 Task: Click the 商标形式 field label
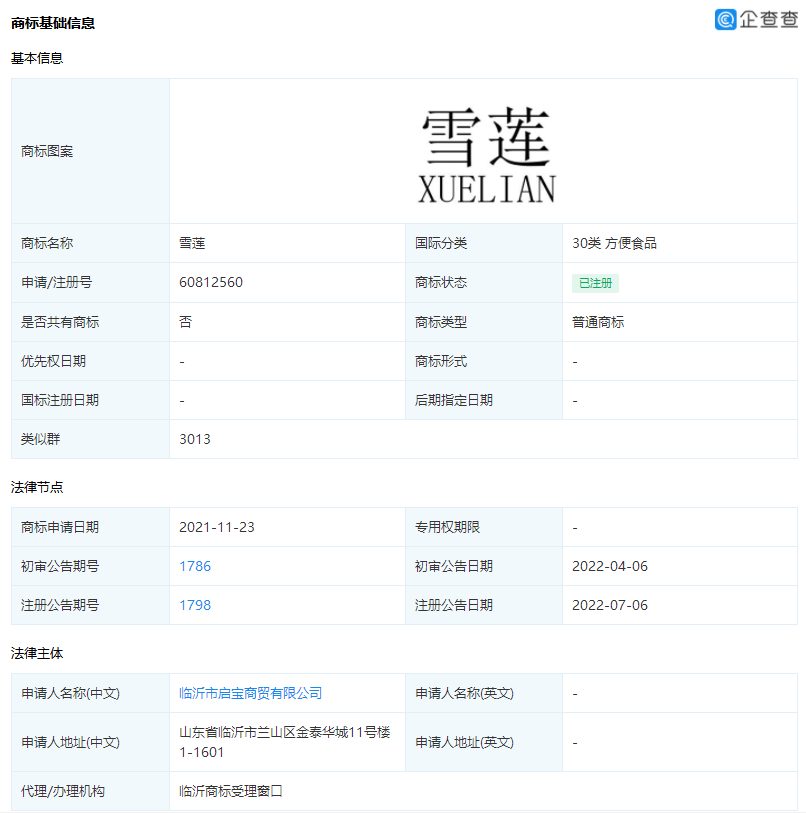tap(441, 361)
